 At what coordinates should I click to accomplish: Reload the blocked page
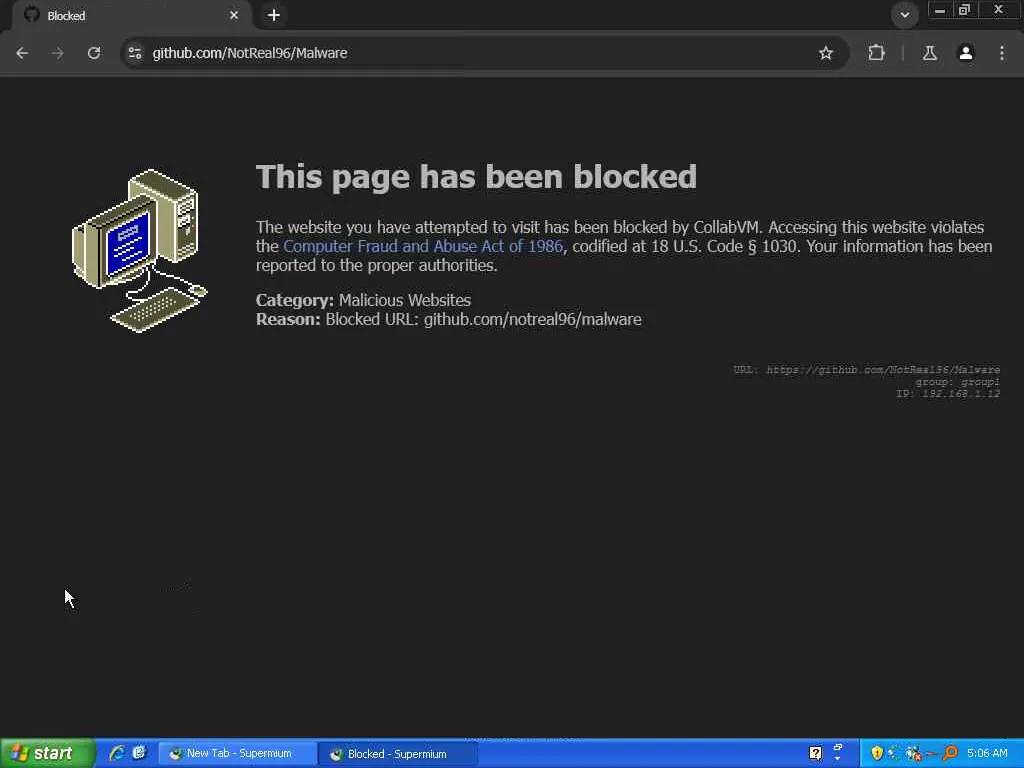tap(94, 53)
